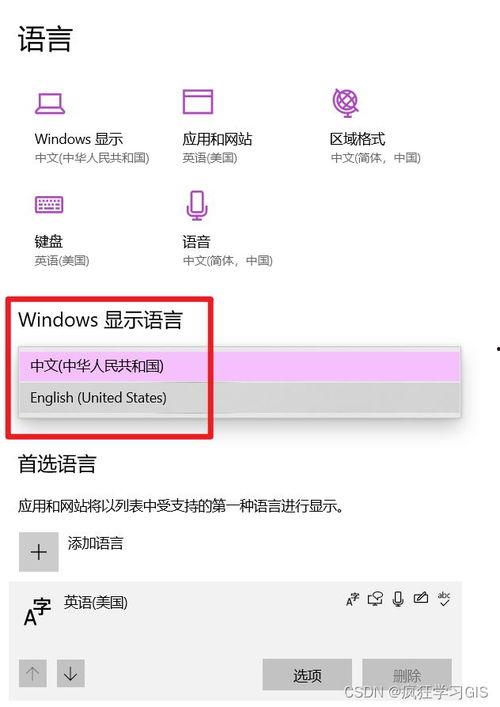
Task: Click the 应用和网站 window icon
Action: [197, 101]
